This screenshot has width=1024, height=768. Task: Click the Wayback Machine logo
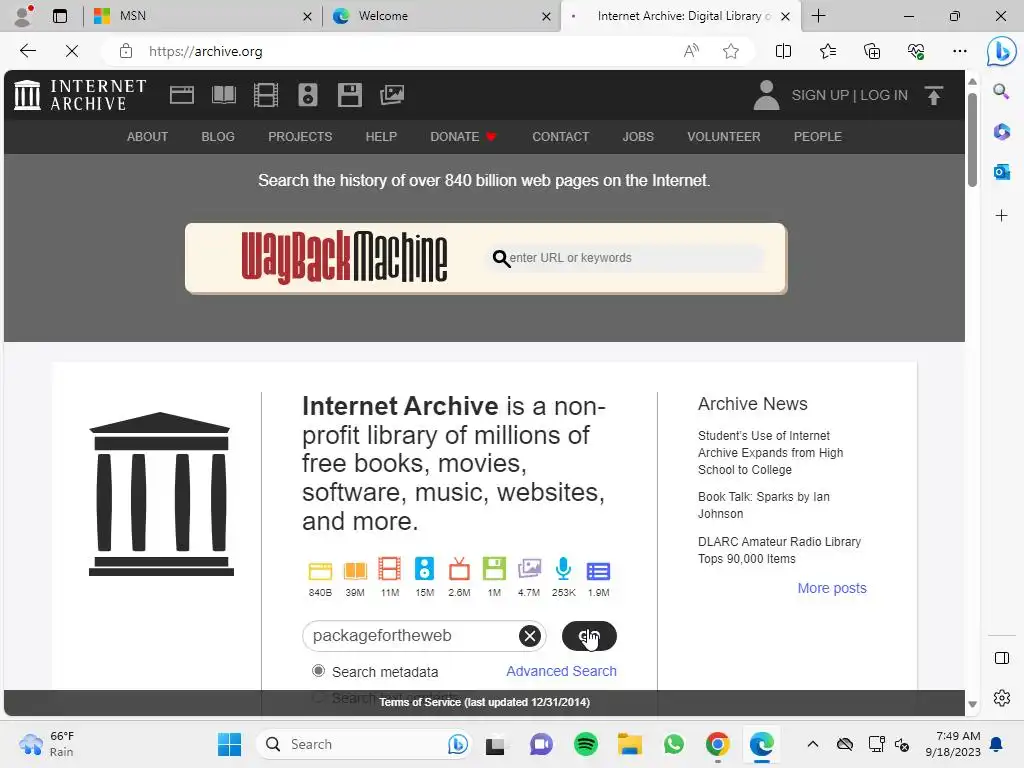(344, 257)
